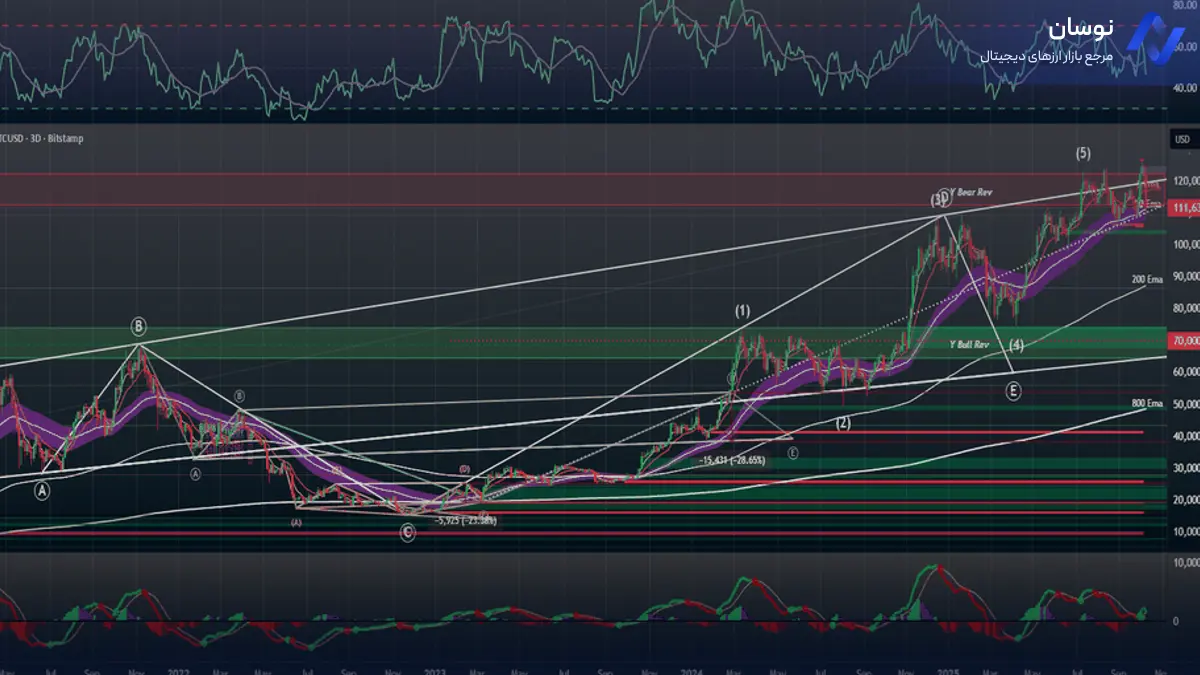Click the circled E marker below wave (4)
This screenshot has width=1200, height=675.
coord(1013,391)
